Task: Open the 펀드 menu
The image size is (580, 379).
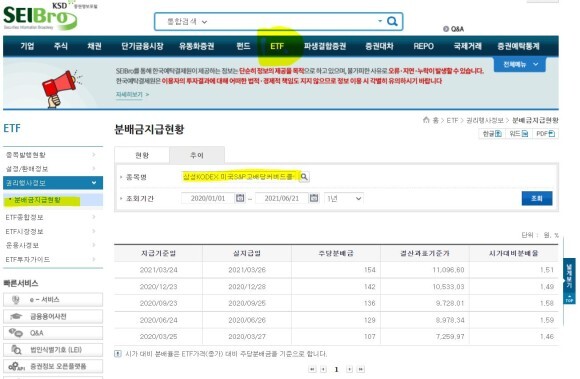Action: click(243, 46)
